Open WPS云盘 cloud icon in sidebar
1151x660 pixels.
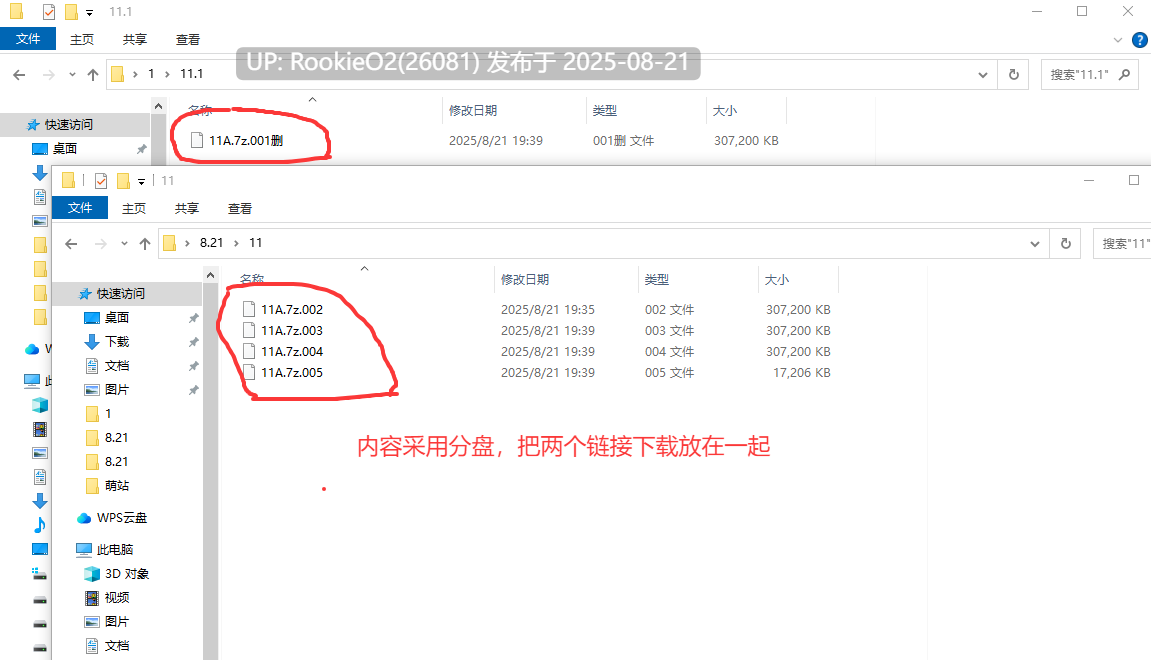click(84, 518)
